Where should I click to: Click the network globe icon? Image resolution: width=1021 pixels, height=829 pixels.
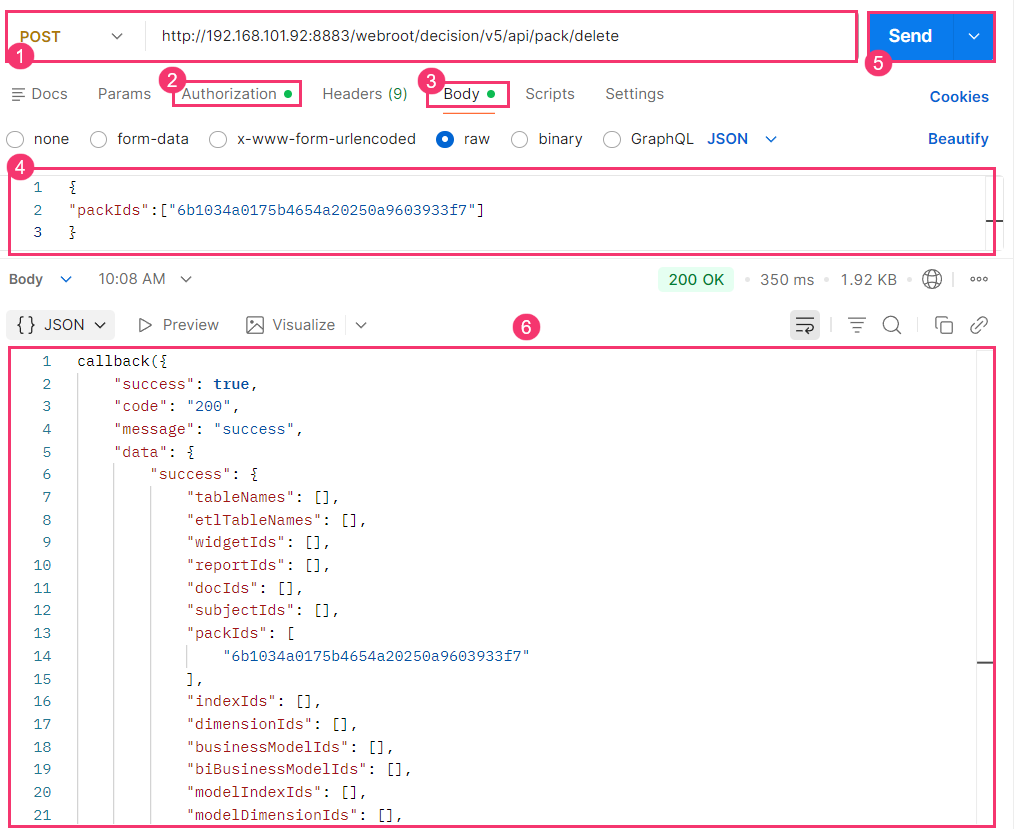(x=932, y=279)
